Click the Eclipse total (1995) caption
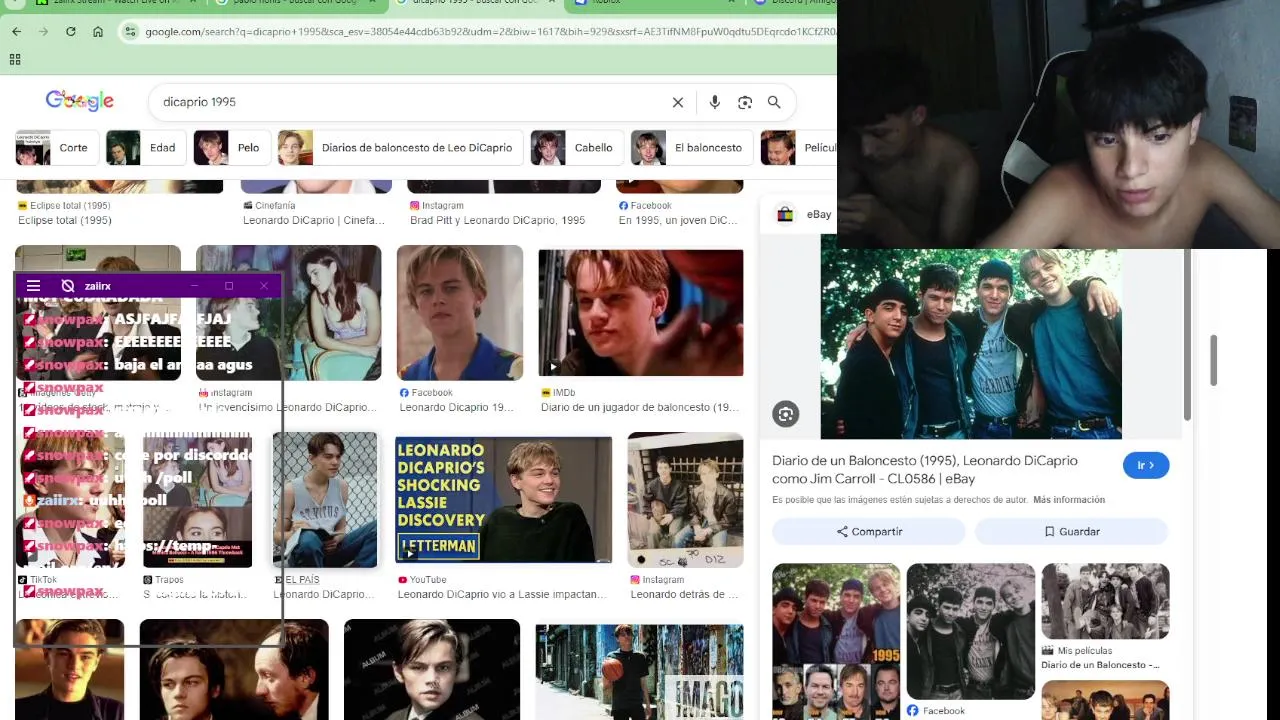The width and height of the screenshot is (1280, 720). 65,220
